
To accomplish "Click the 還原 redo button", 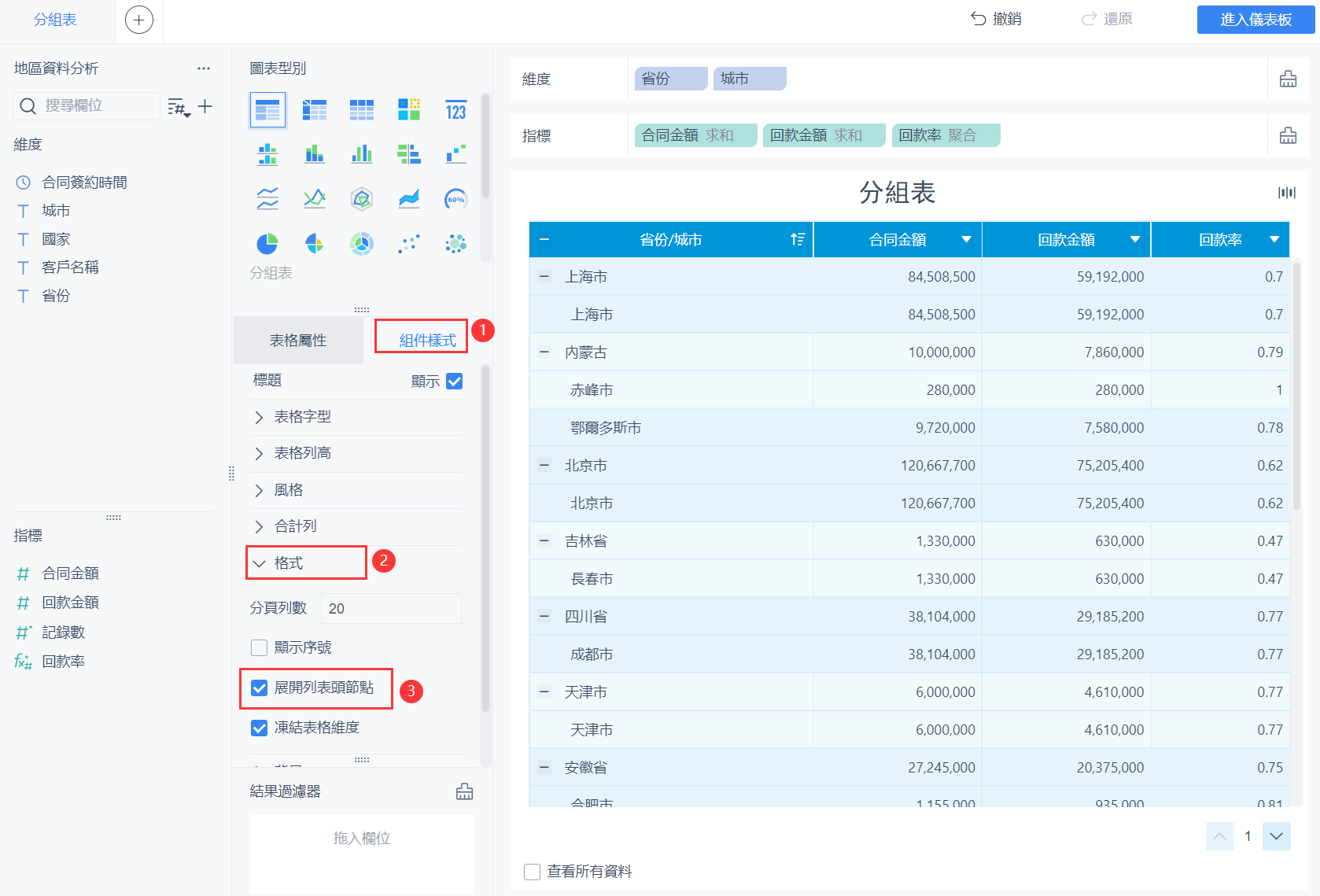I will [1107, 19].
